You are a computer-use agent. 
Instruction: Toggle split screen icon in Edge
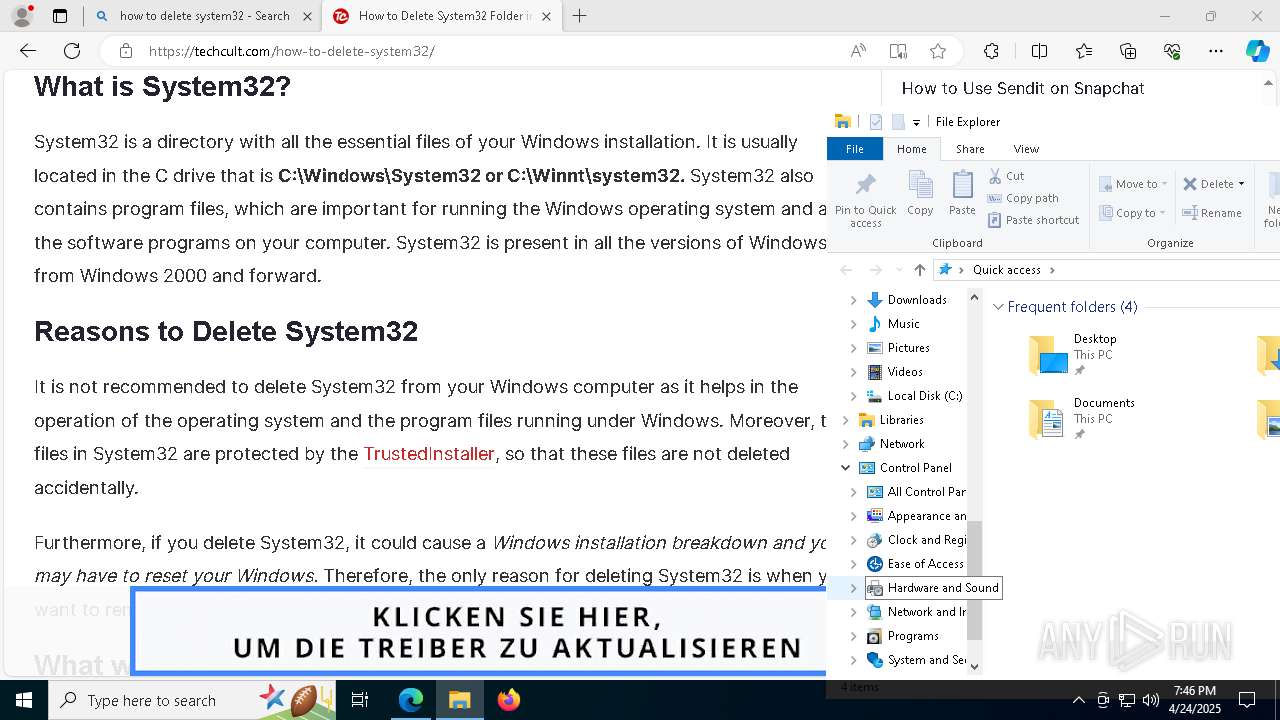1039,51
